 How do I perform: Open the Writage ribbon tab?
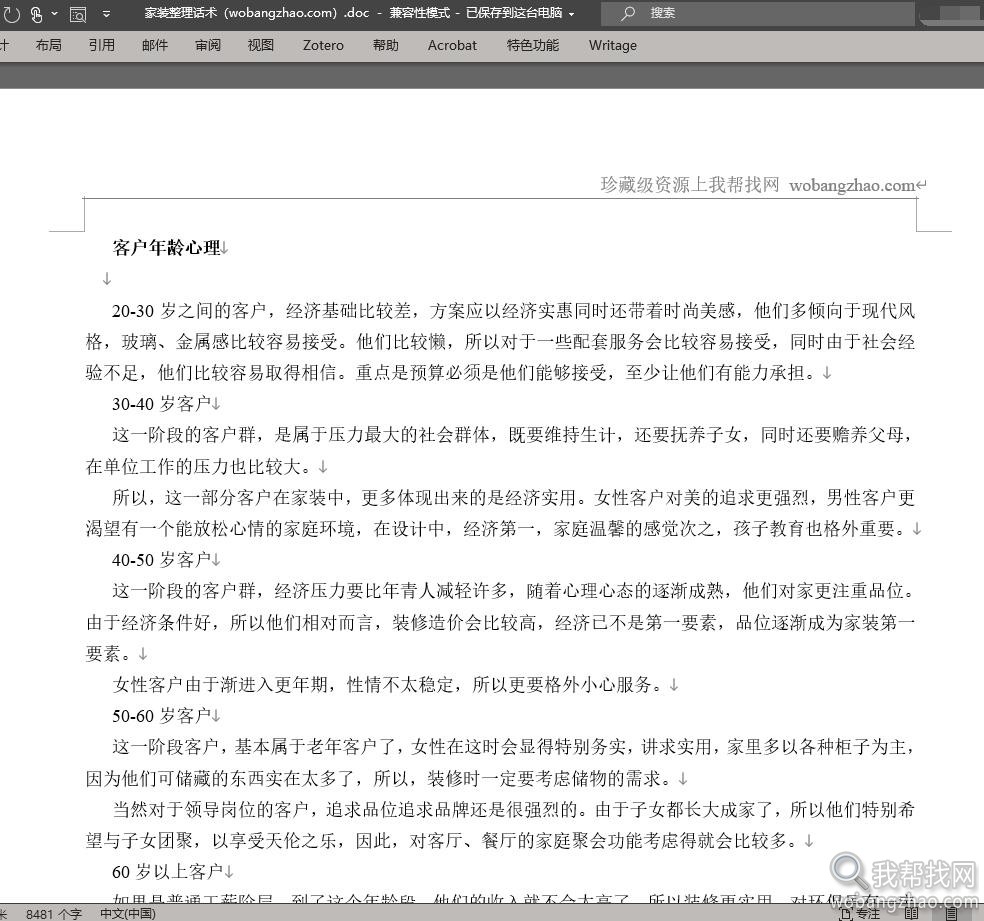(x=612, y=45)
